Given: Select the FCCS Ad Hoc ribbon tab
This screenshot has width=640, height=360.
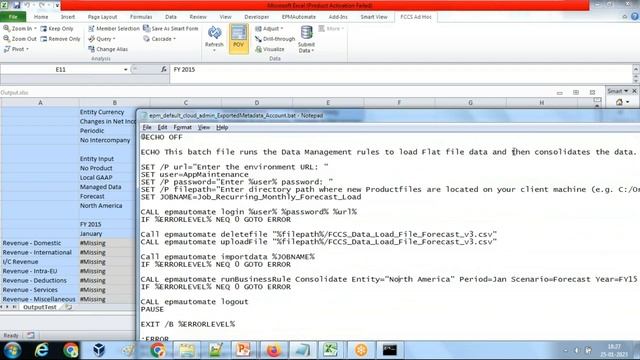Looking at the screenshot, I should coord(416,17).
